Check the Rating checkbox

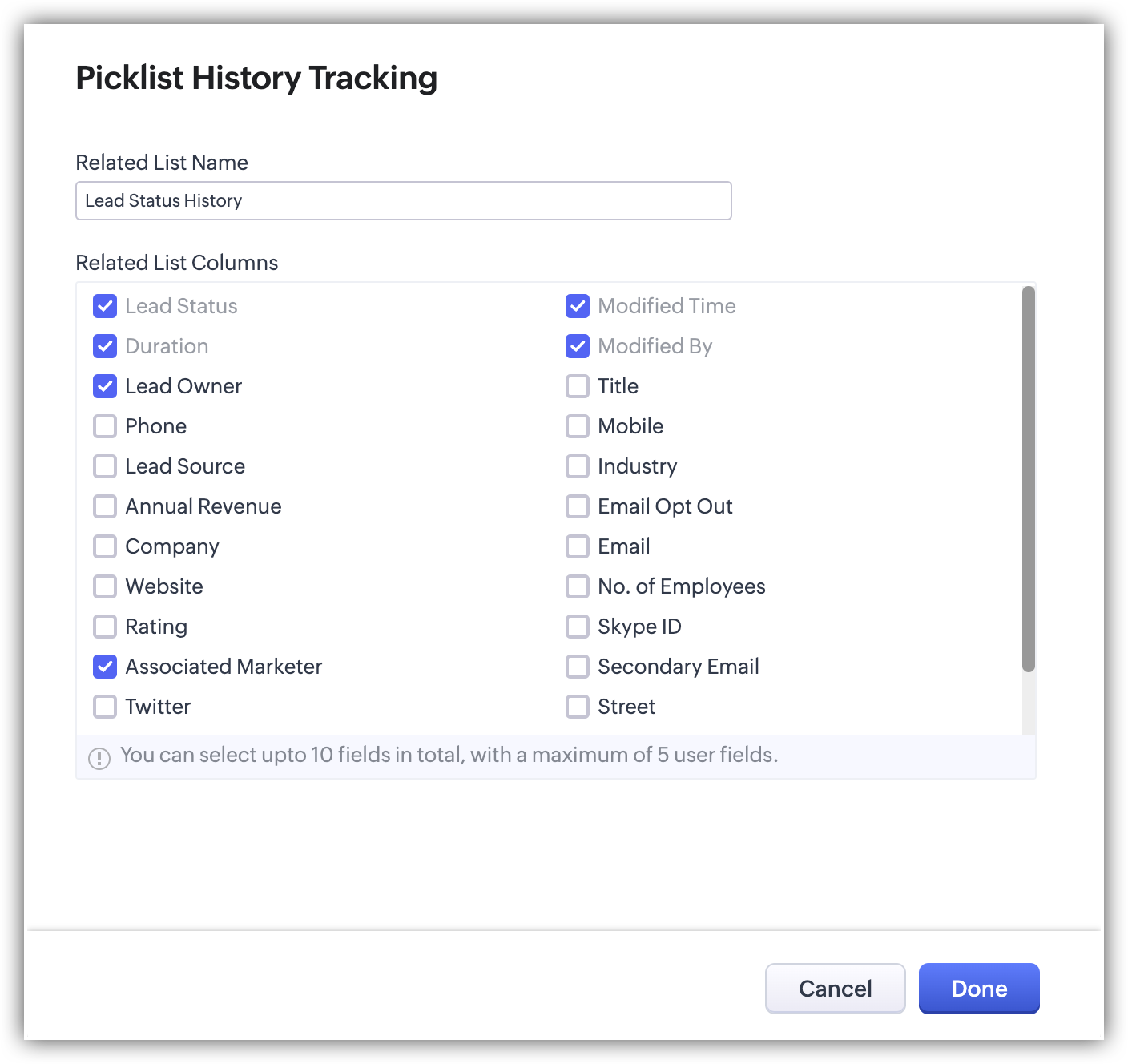coord(105,627)
